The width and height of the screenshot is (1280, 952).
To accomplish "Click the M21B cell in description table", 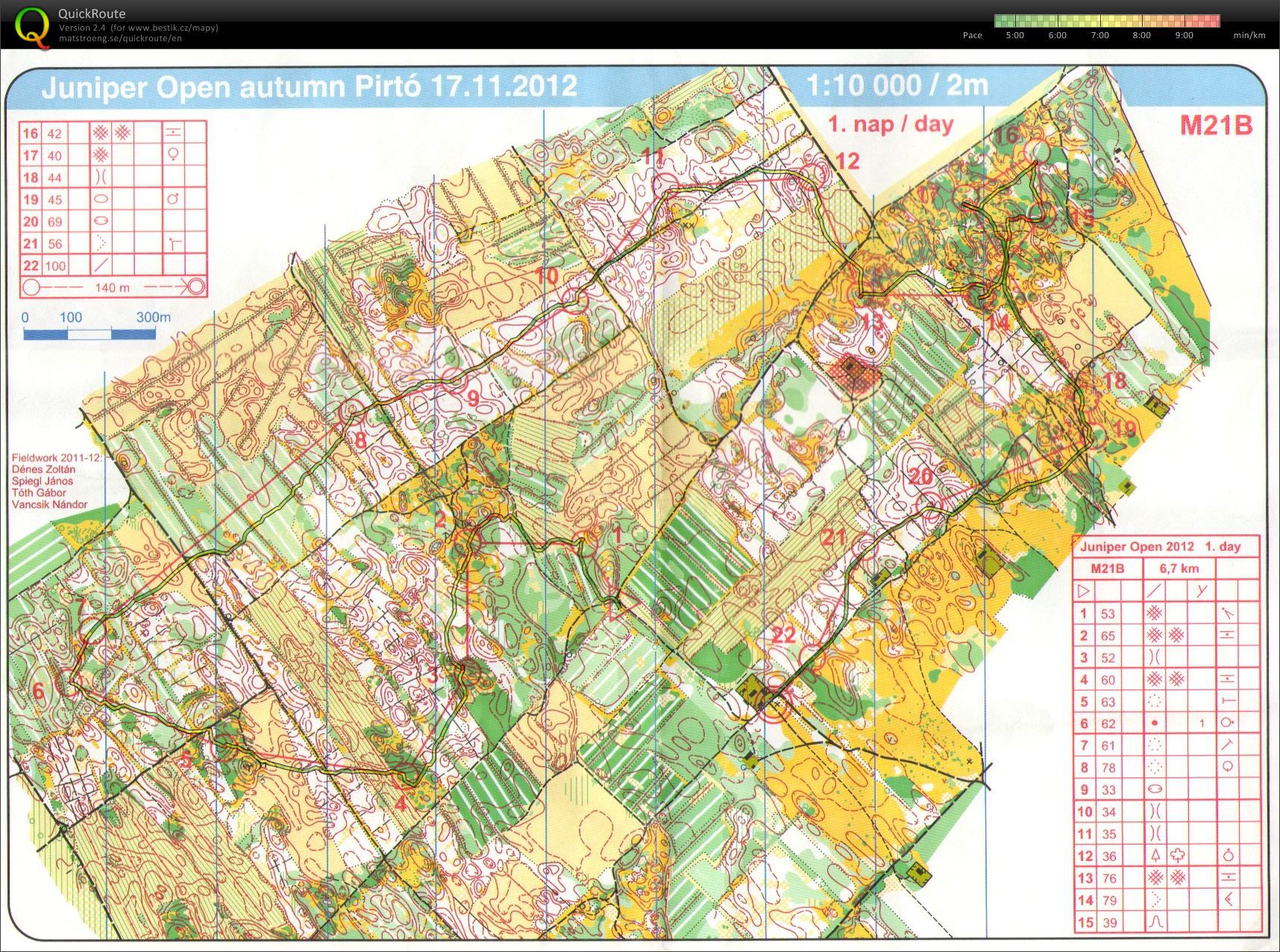I will (x=1108, y=569).
